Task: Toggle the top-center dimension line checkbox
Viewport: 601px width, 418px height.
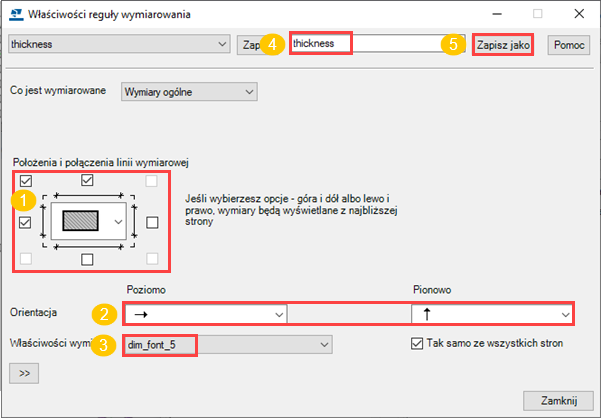Action: (x=87, y=180)
